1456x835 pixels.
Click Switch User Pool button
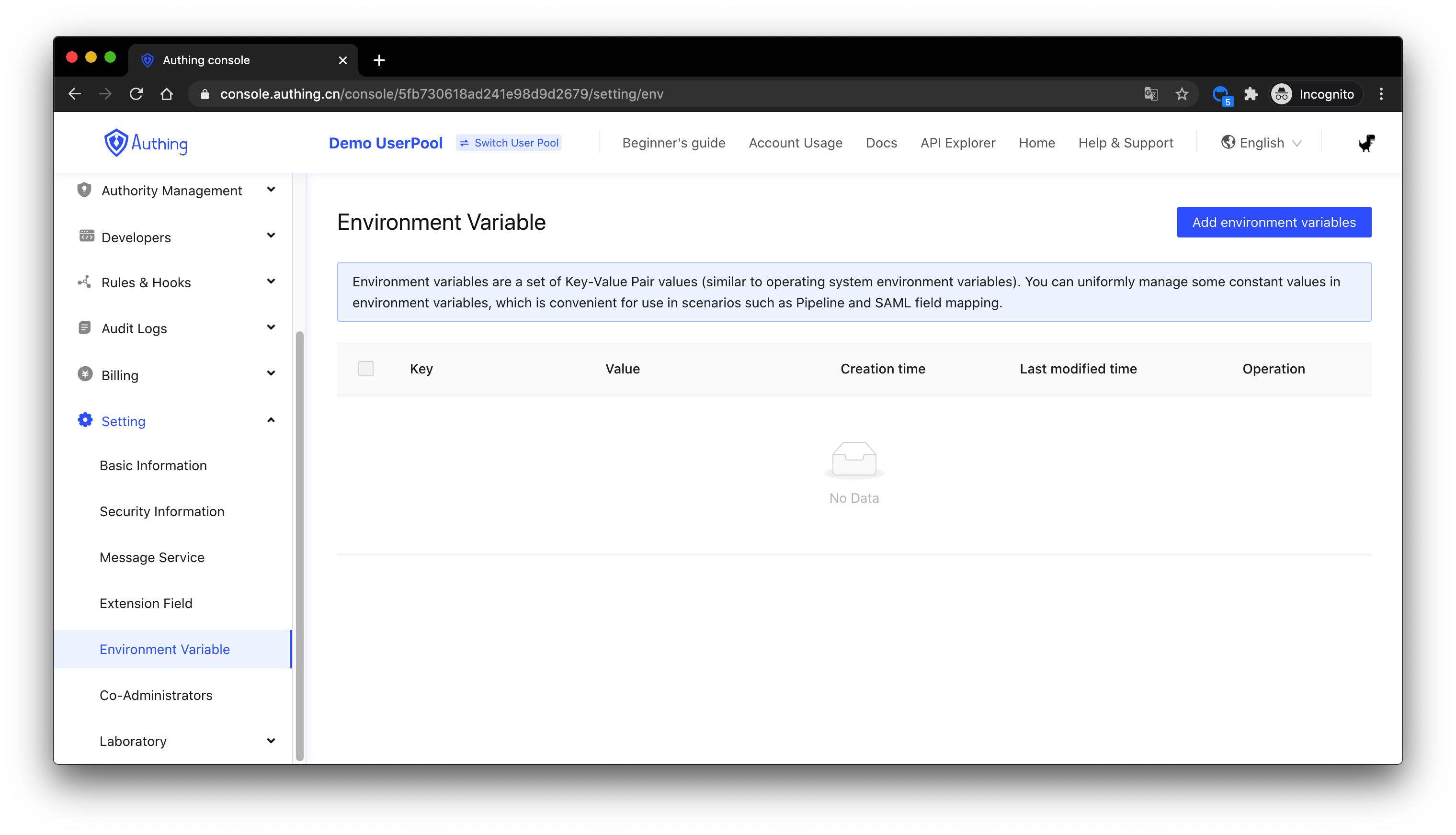[508, 143]
